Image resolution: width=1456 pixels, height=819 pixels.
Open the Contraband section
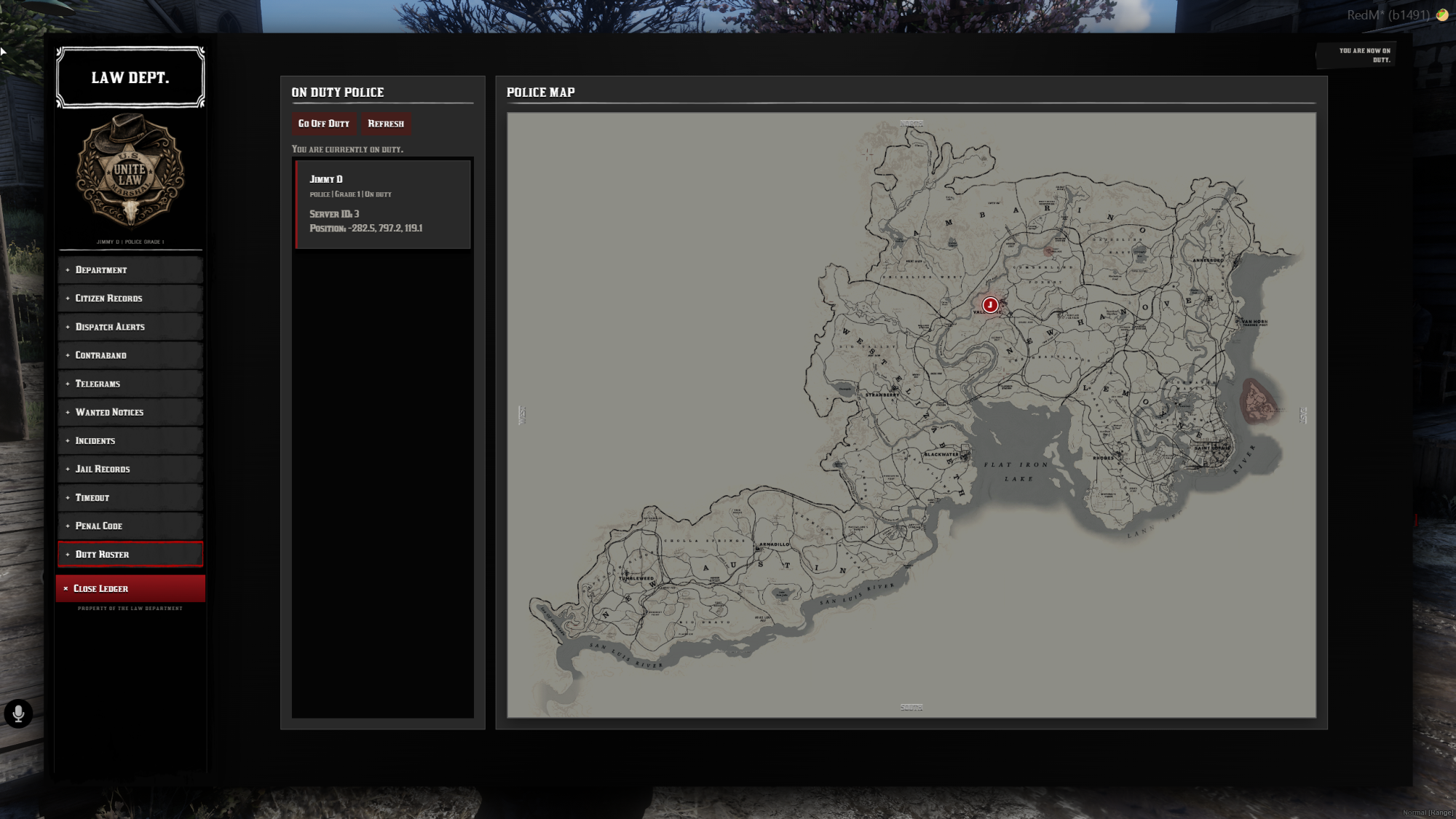pos(130,355)
